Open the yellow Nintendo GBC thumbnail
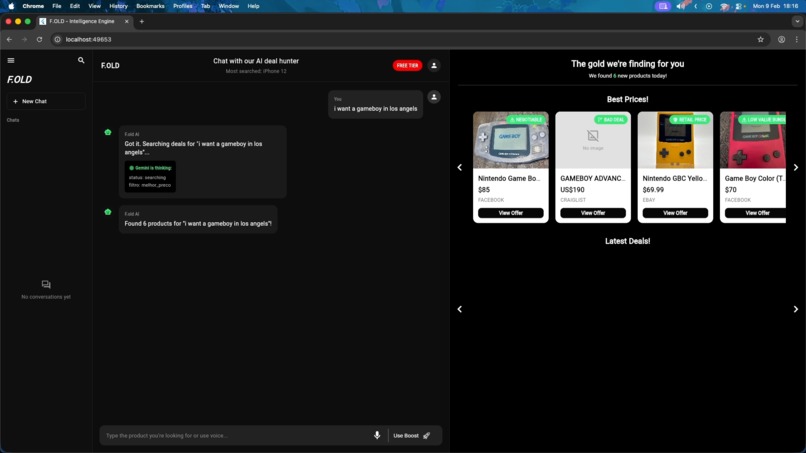 tap(675, 140)
